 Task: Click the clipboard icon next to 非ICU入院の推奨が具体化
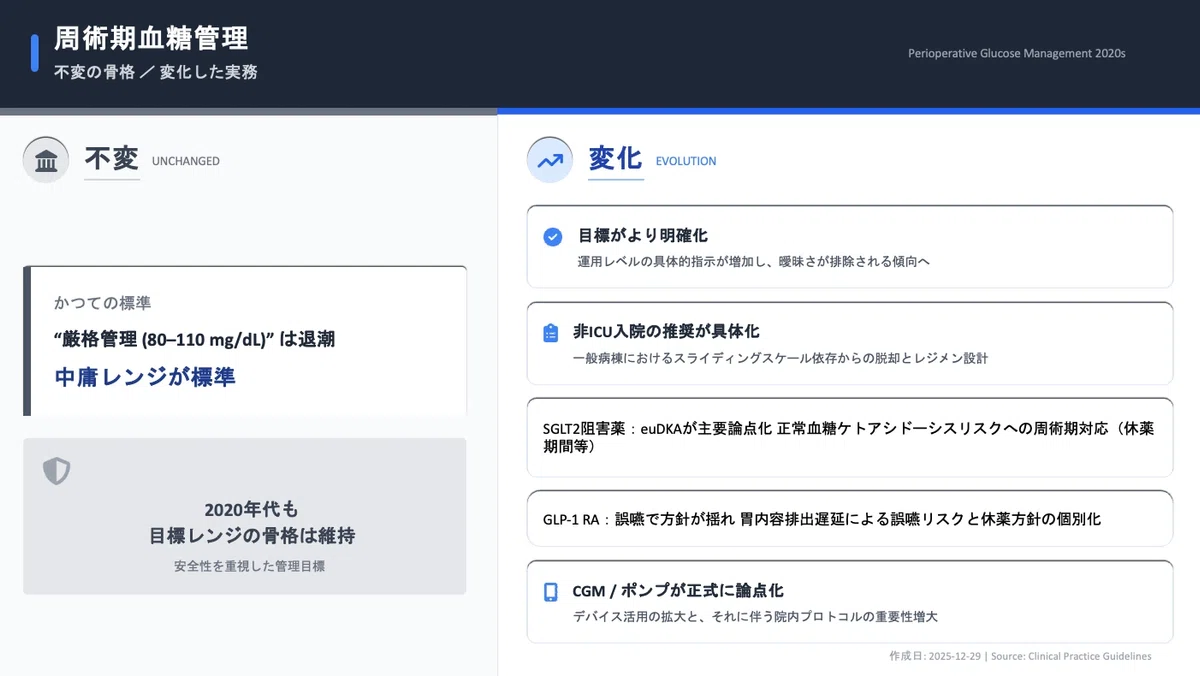click(x=551, y=333)
